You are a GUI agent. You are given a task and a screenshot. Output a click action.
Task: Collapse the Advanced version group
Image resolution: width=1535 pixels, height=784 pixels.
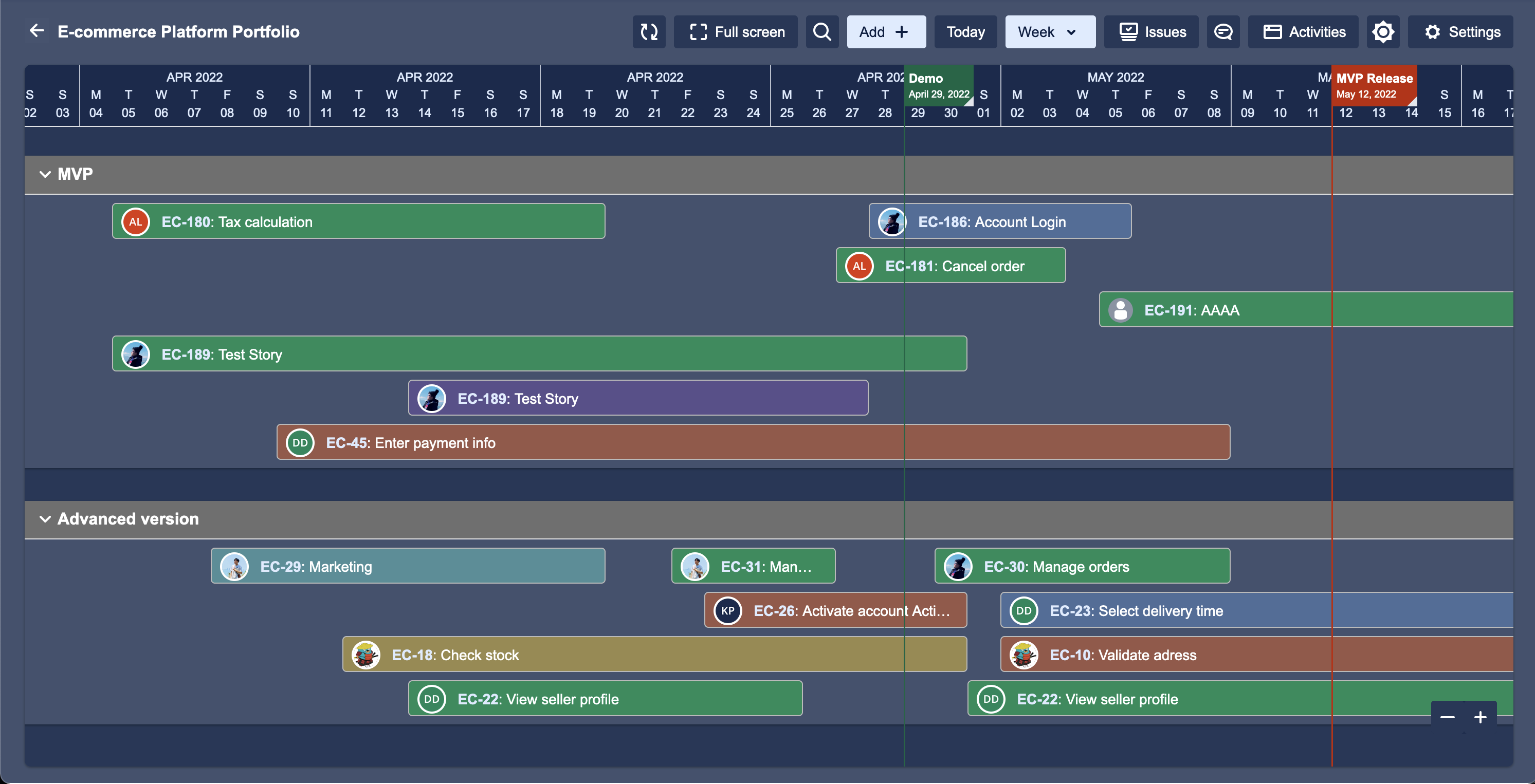[45, 519]
